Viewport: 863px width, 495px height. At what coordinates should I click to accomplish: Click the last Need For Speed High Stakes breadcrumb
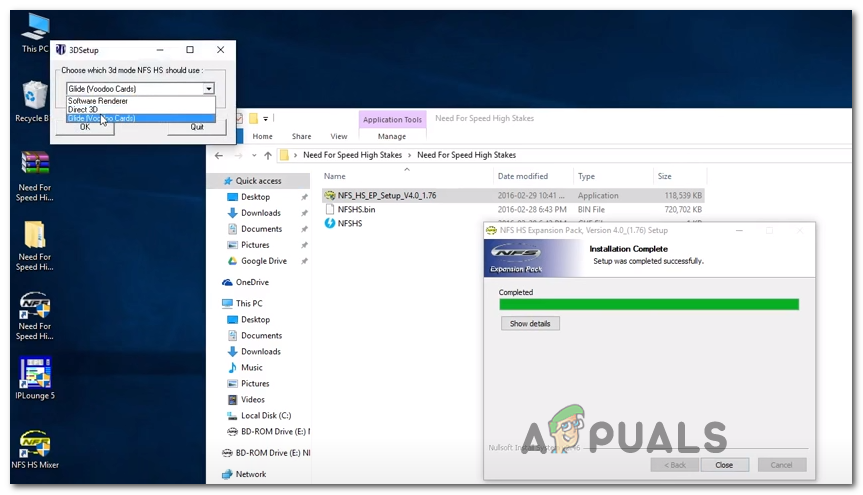coord(466,155)
